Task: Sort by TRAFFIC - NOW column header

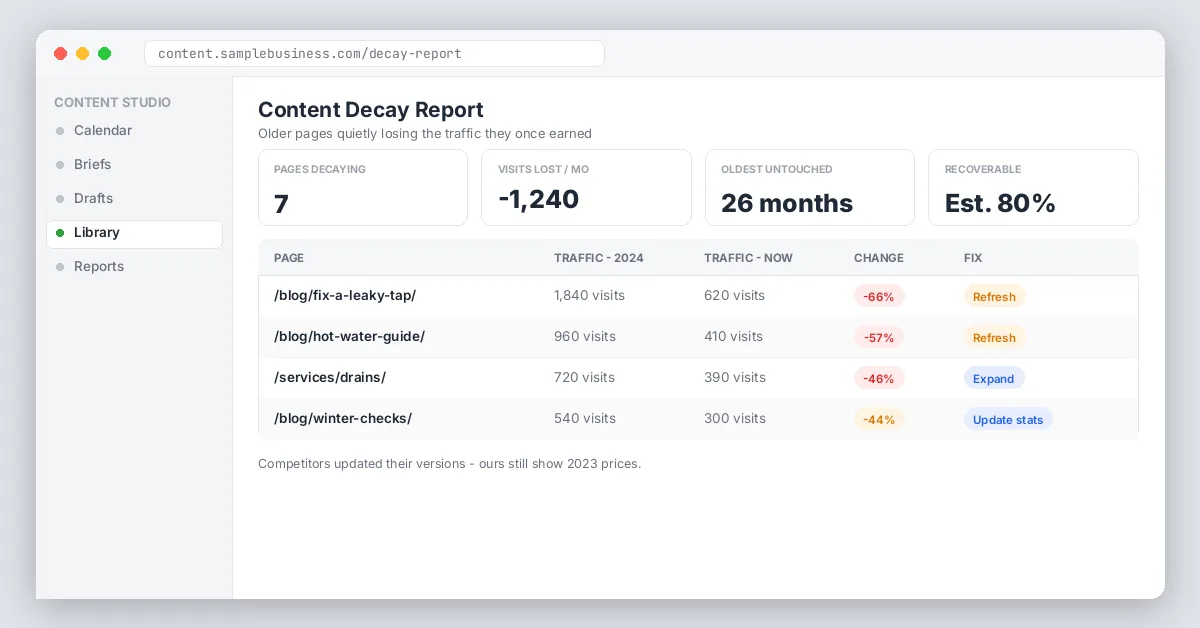Action: [748, 258]
